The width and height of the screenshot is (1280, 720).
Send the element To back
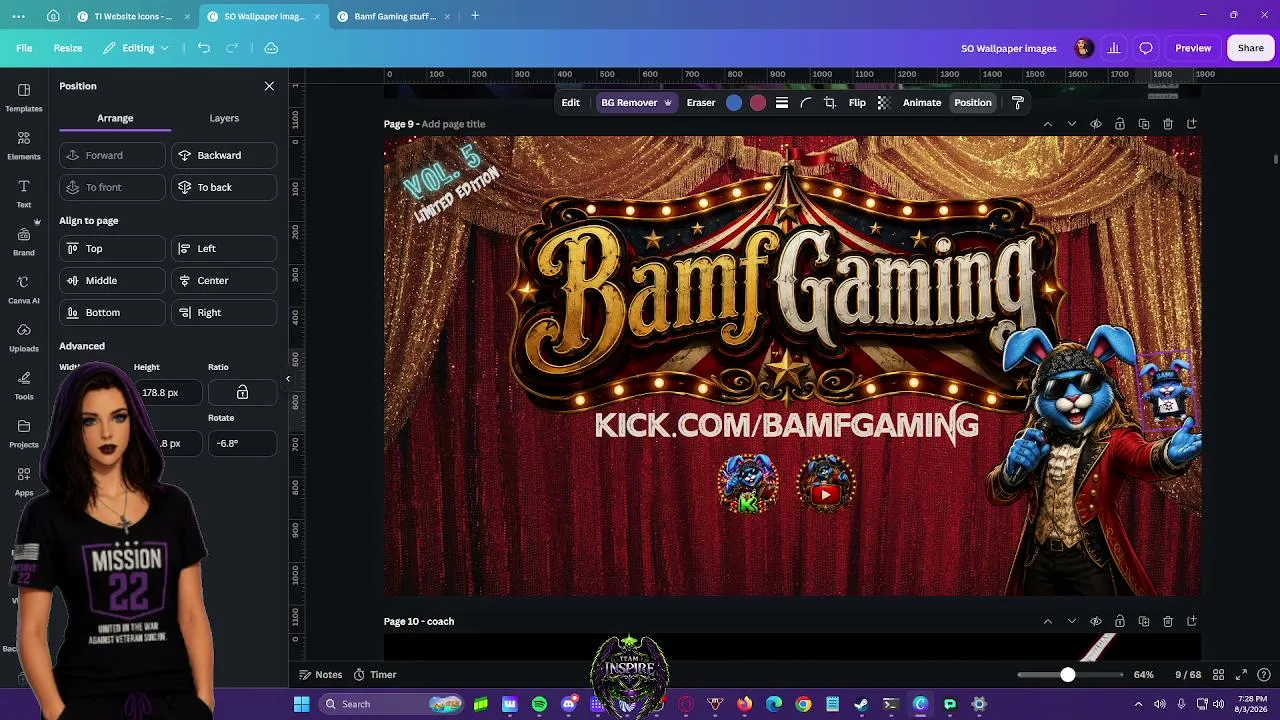pyautogui.click(x=224, y=188)
